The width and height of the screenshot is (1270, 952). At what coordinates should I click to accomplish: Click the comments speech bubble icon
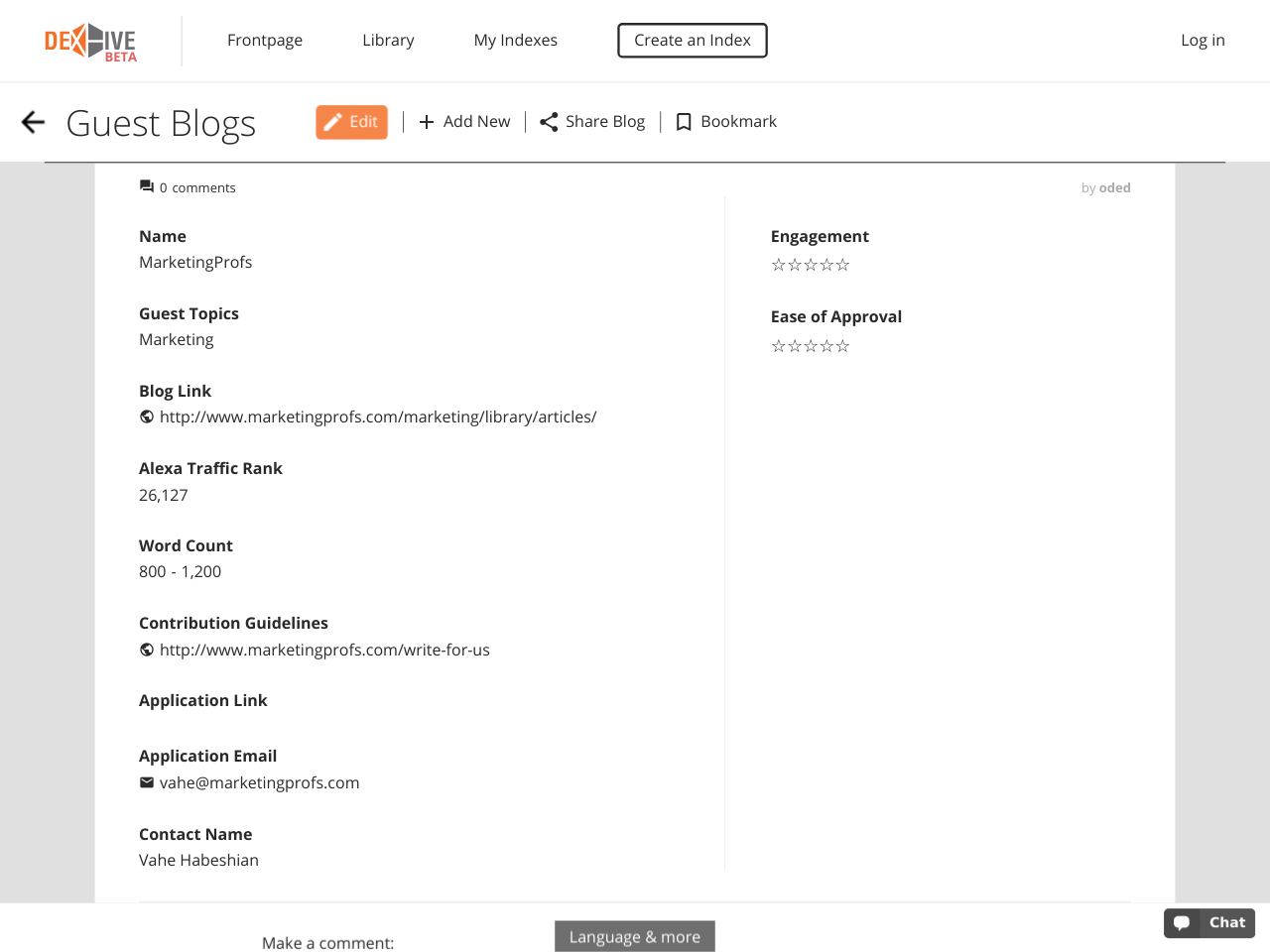[147, 186]
